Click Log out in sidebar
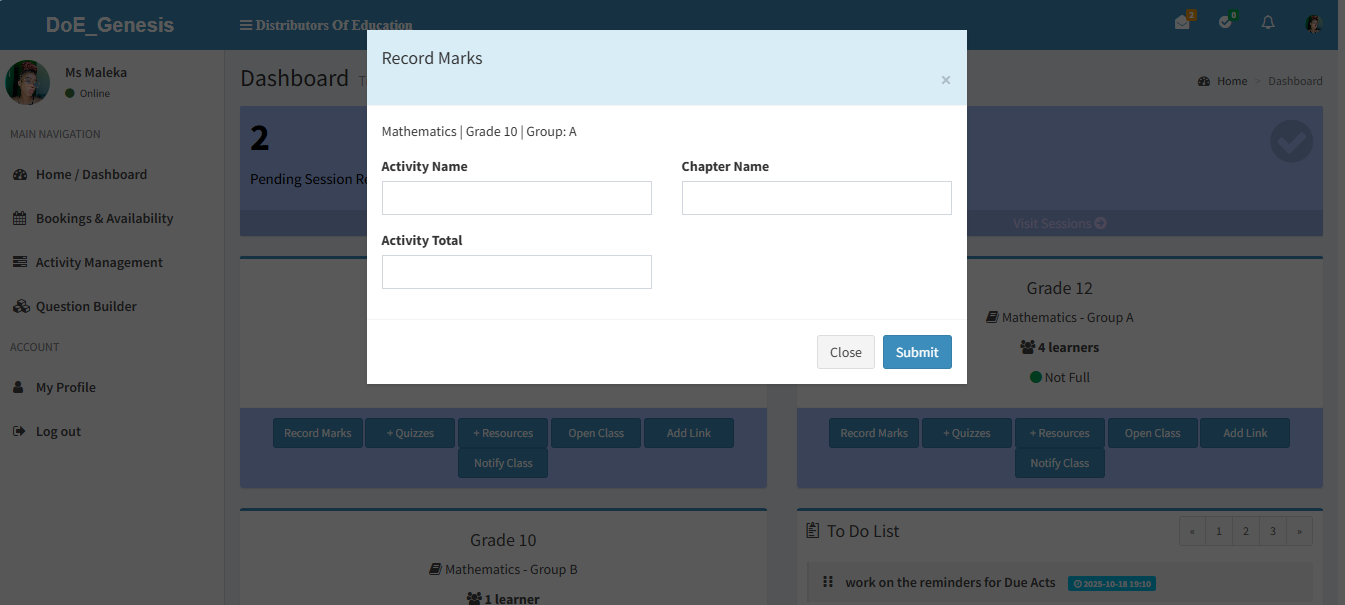 pos(58,431)
